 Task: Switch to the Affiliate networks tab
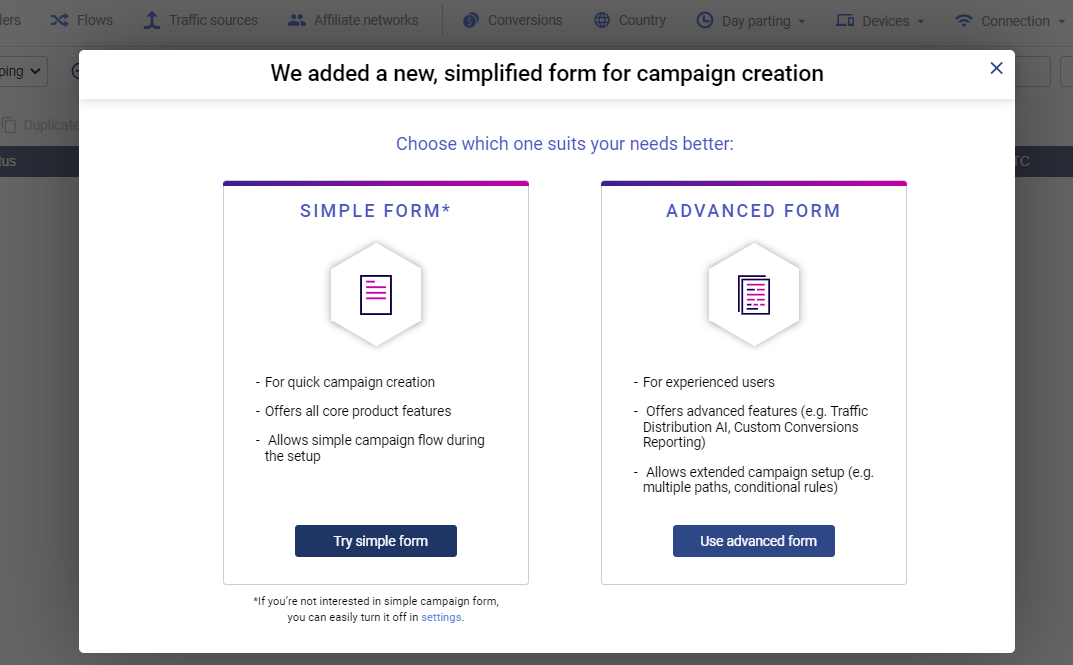click(x=366, y=20)
